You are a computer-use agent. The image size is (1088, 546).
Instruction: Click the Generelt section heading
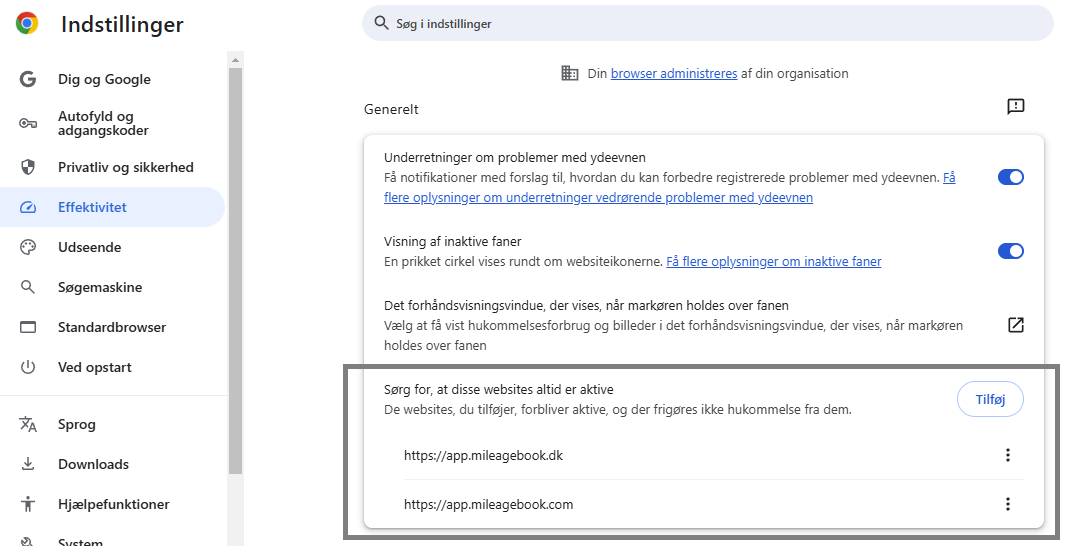point(391,110)
